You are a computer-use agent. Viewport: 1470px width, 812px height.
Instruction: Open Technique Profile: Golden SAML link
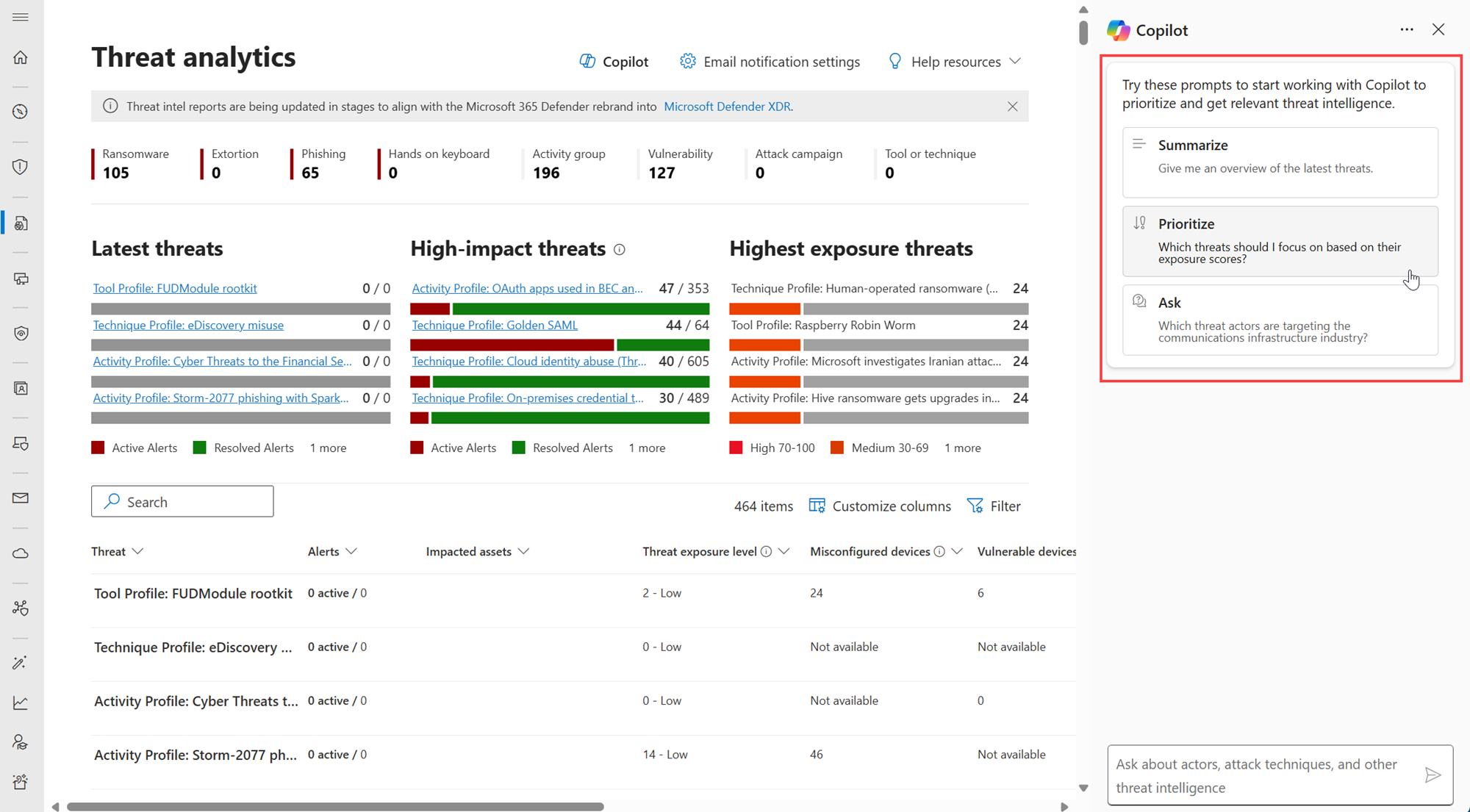495,325
